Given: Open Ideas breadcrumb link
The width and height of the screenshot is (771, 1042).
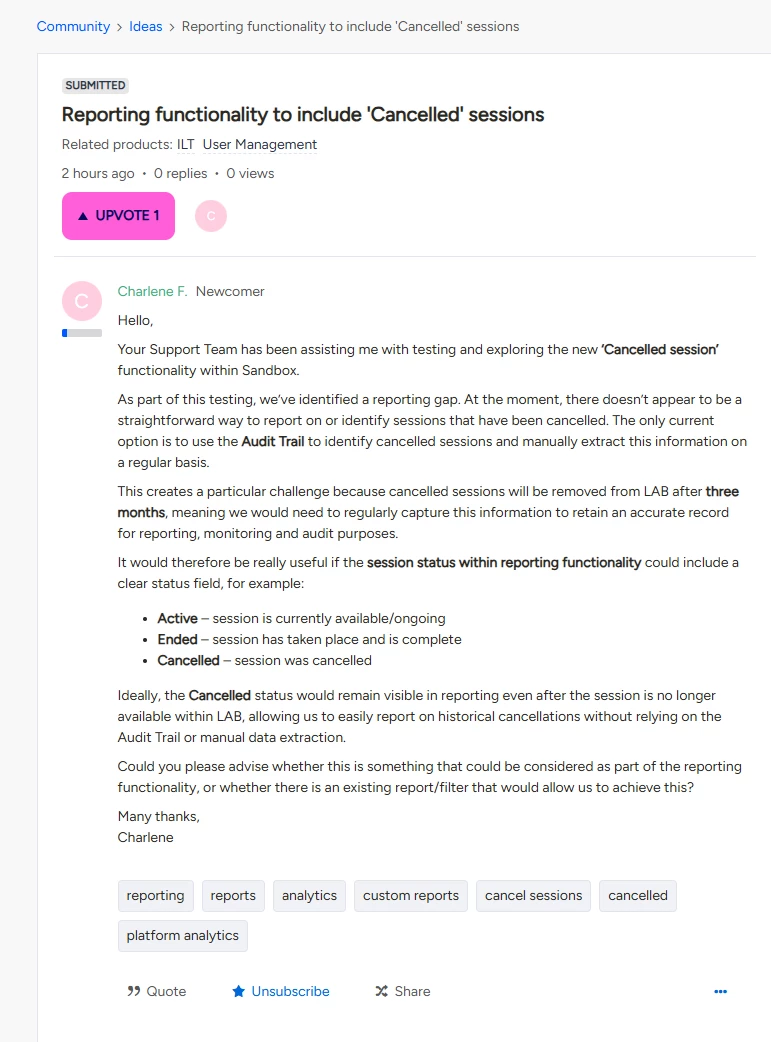Looking at the screenshot, I should (146, 27).
